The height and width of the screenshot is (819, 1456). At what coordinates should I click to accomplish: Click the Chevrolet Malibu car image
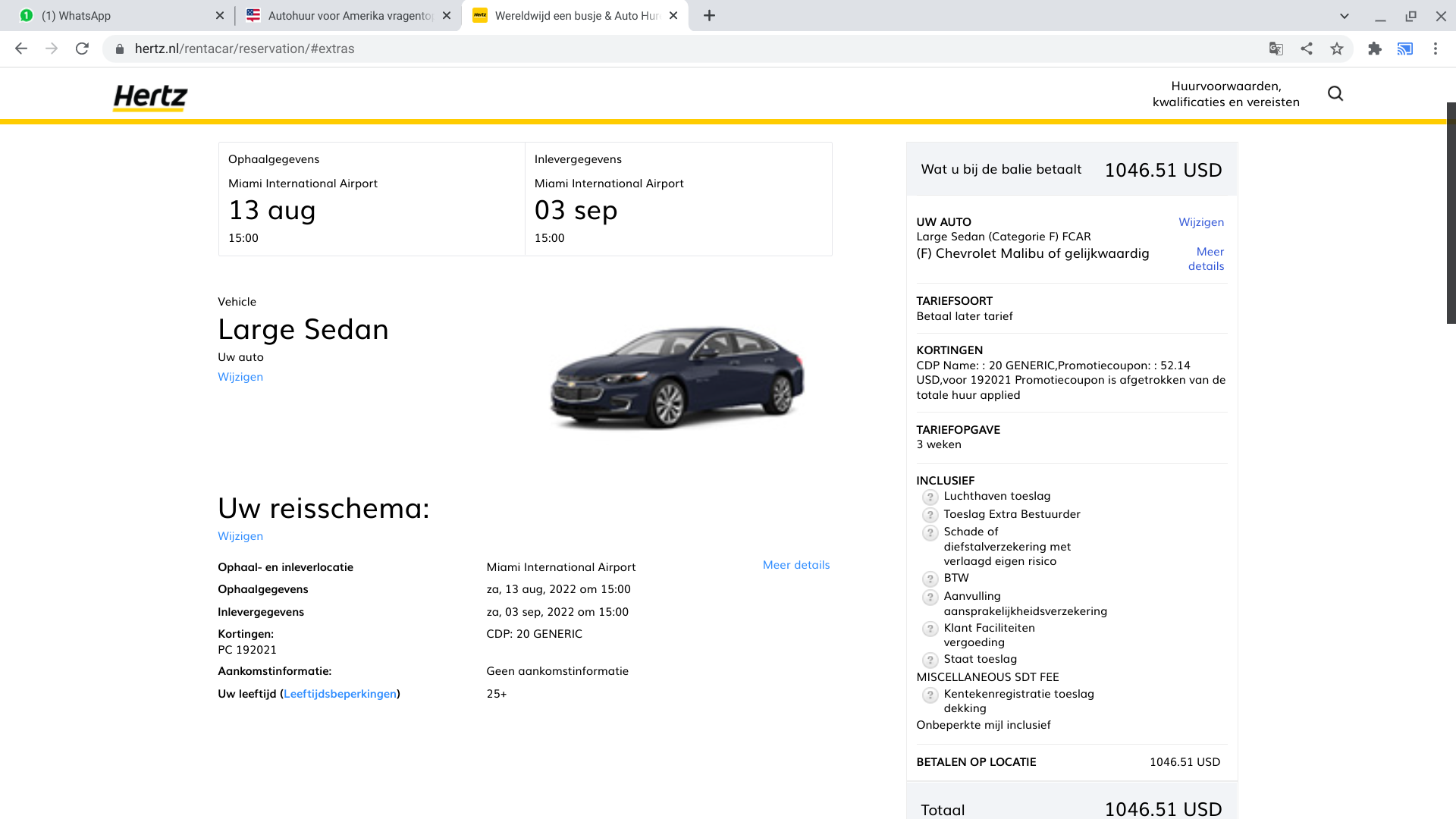click(x=676, y=377)
